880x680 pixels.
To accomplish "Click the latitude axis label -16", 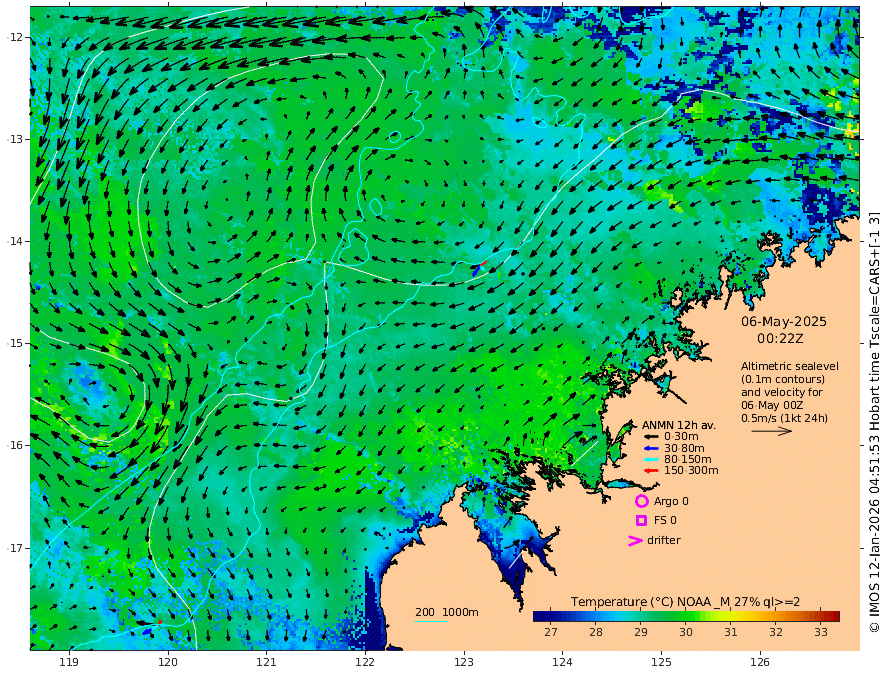I will [x=15, y=445].
